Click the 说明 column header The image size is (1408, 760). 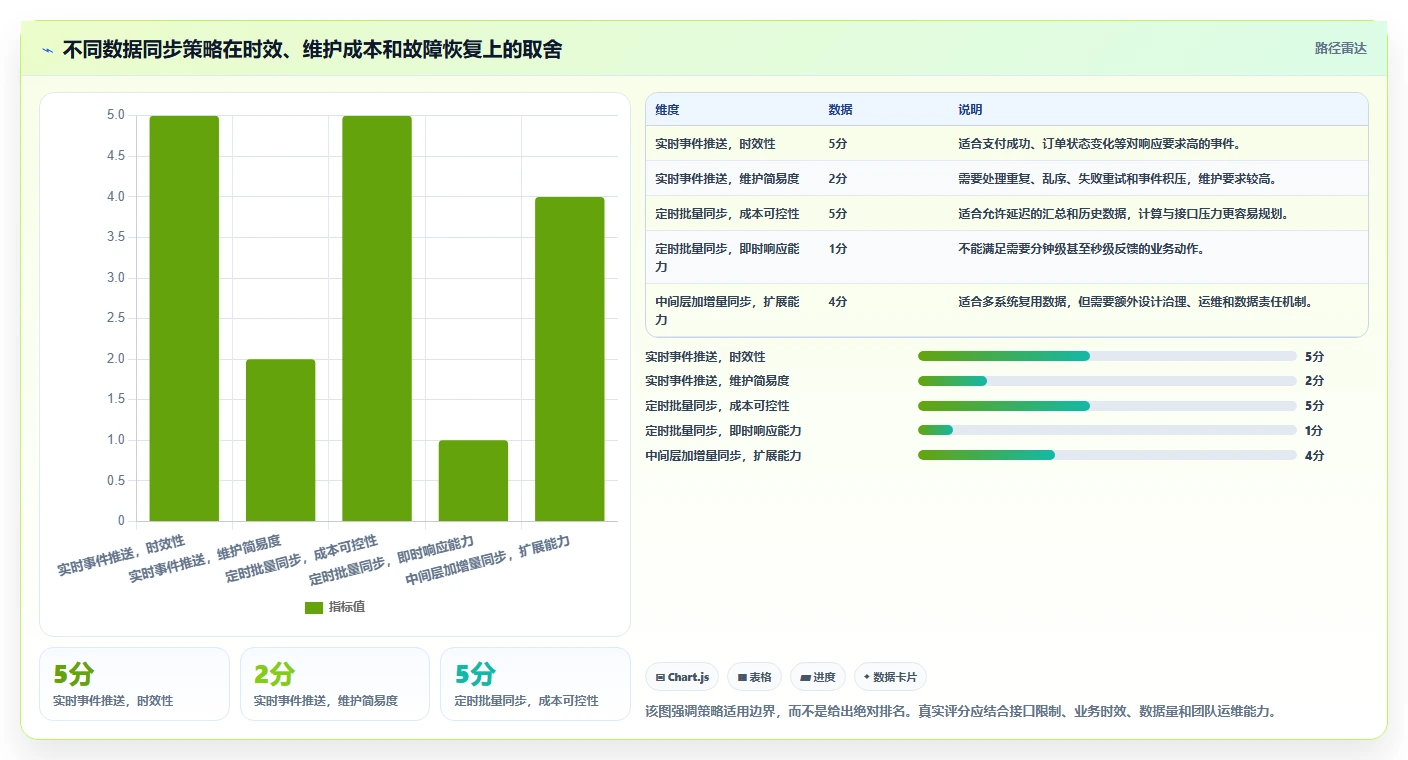(970, 110)
